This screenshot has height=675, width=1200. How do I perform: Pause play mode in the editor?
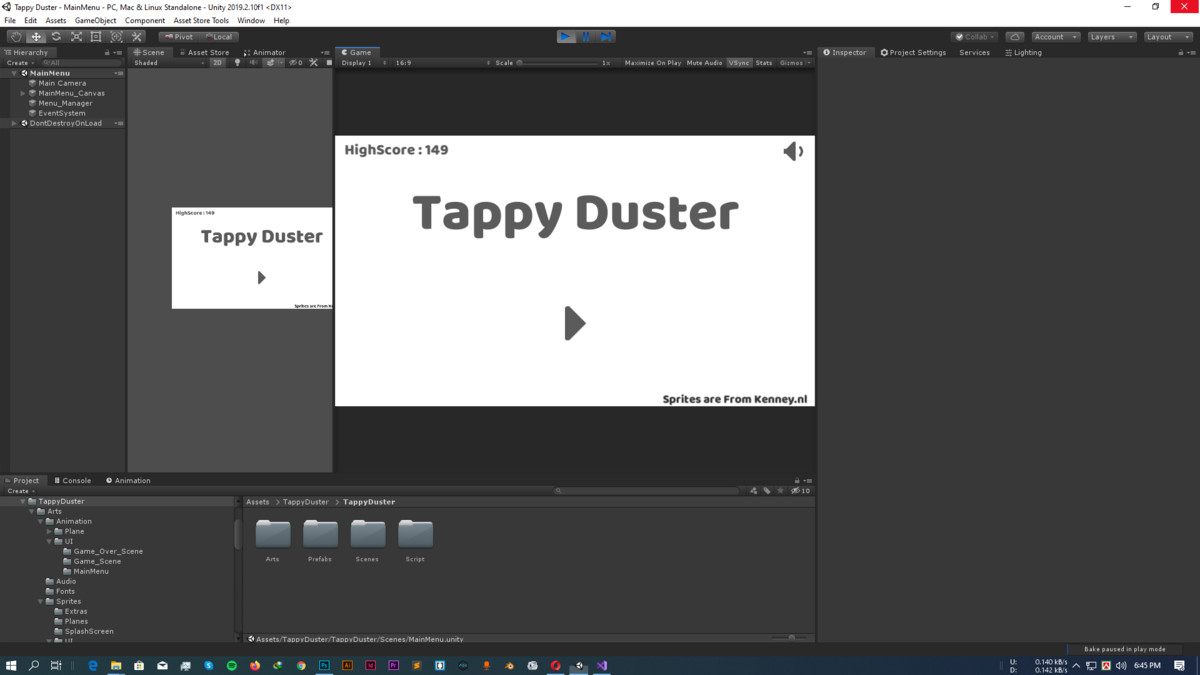point(585,36)
